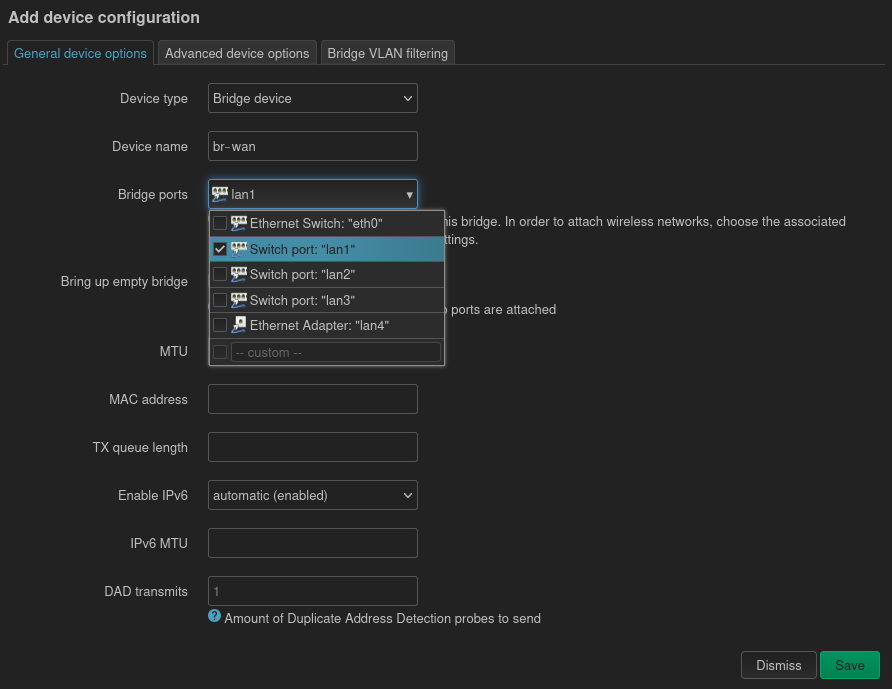
Task: Click the port icon in Bridge ports field
Action: (x=221, y=194)
